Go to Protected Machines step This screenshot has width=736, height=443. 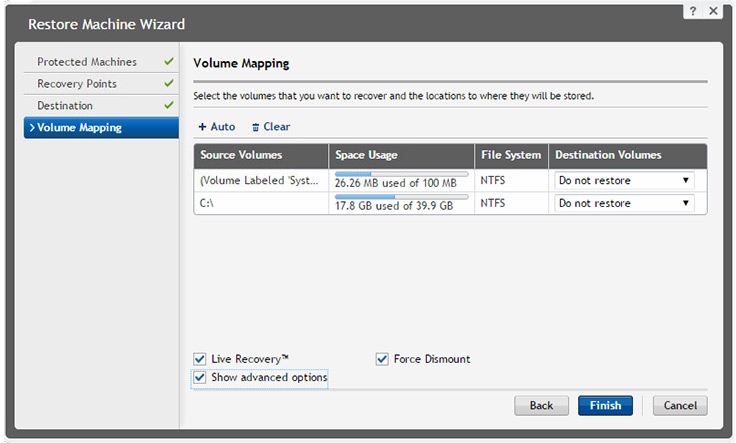(x=87, y=62)
